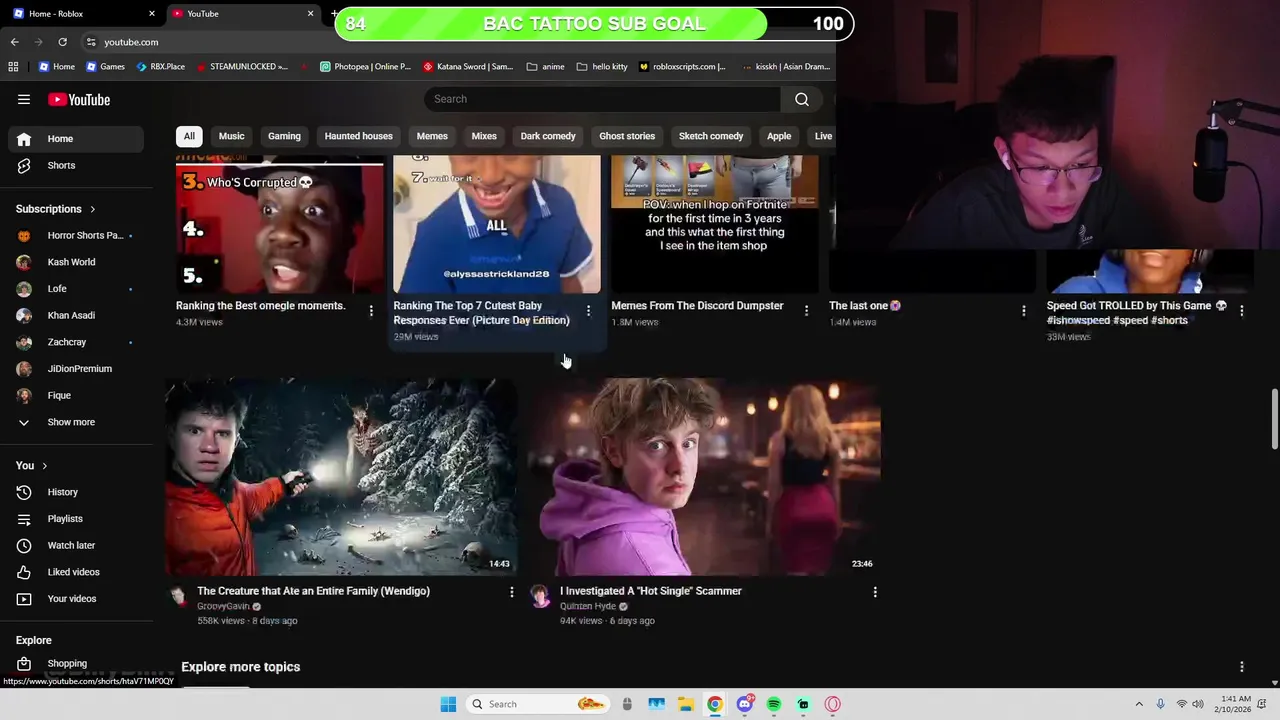Open options for The last one short
Image resolution: width=1280 pixels, height=720 pixels.
tap(1023, 311)
